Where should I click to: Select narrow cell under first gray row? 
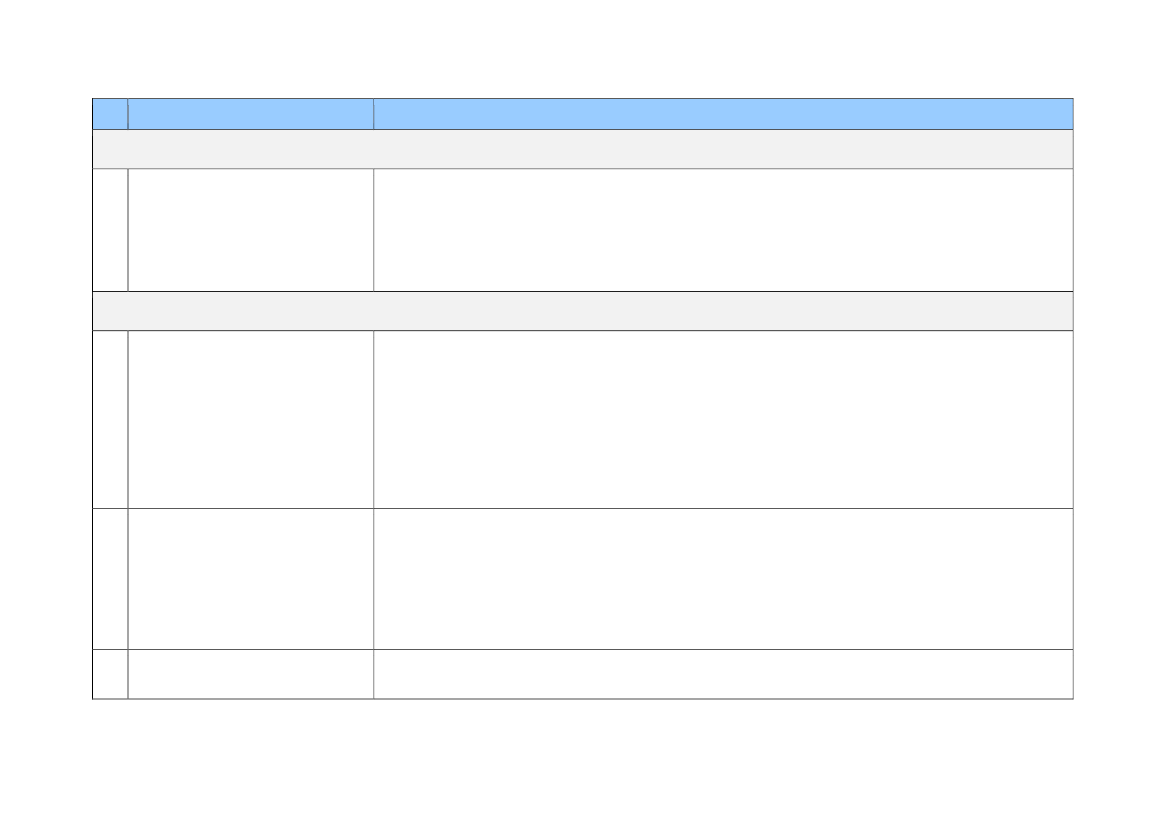point(110,230)
